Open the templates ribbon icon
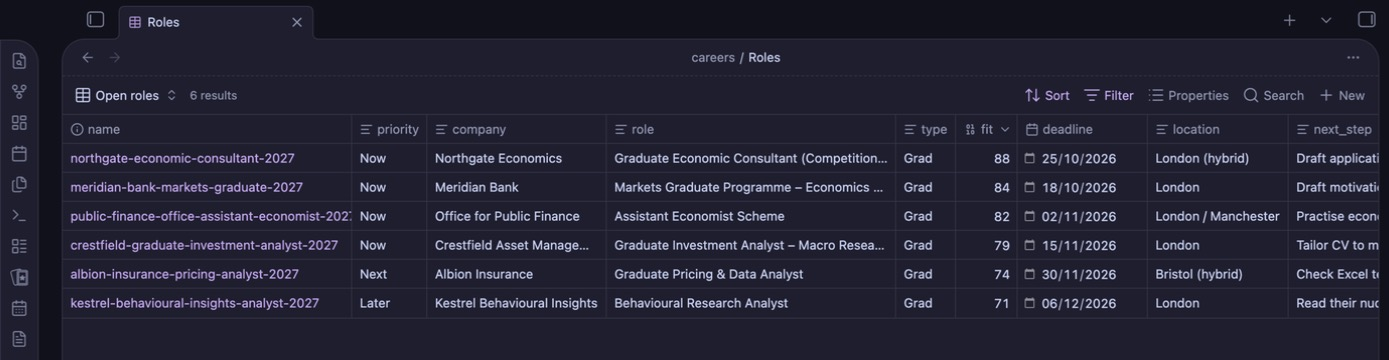 19,185
